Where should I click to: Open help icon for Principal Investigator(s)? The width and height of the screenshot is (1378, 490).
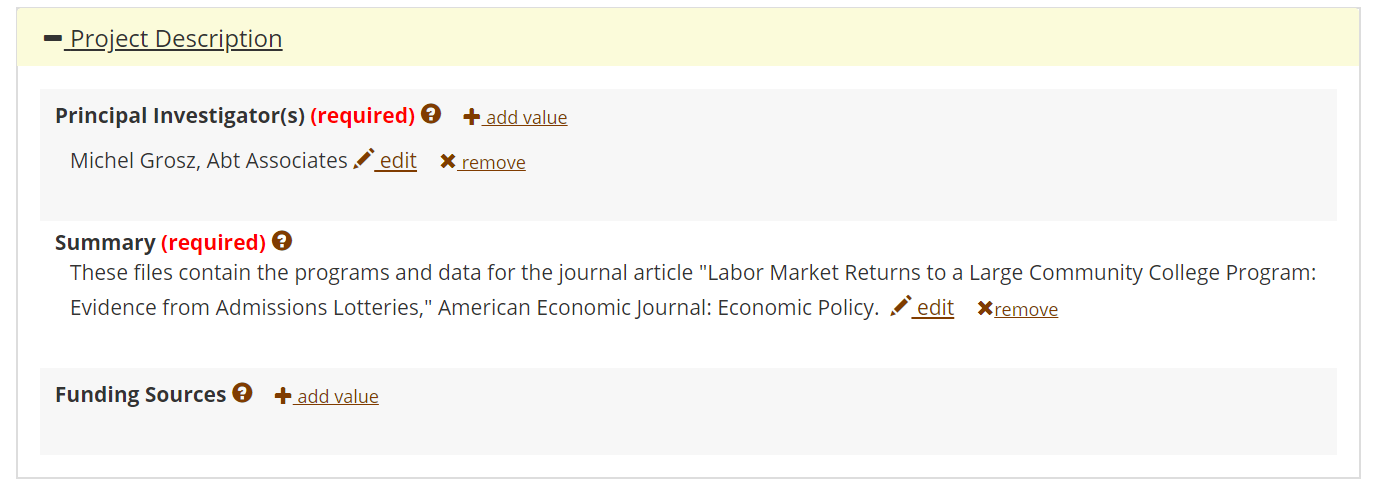(431, 114)
